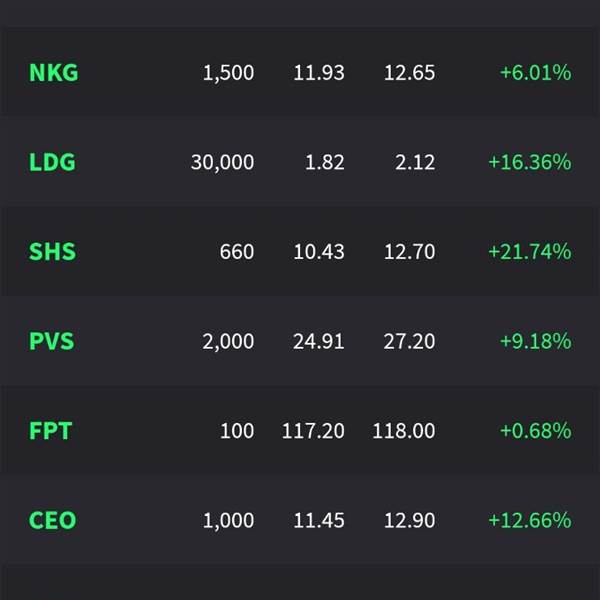
Task: Select CEO gain of +12.66%
Action: coord(530,520)
